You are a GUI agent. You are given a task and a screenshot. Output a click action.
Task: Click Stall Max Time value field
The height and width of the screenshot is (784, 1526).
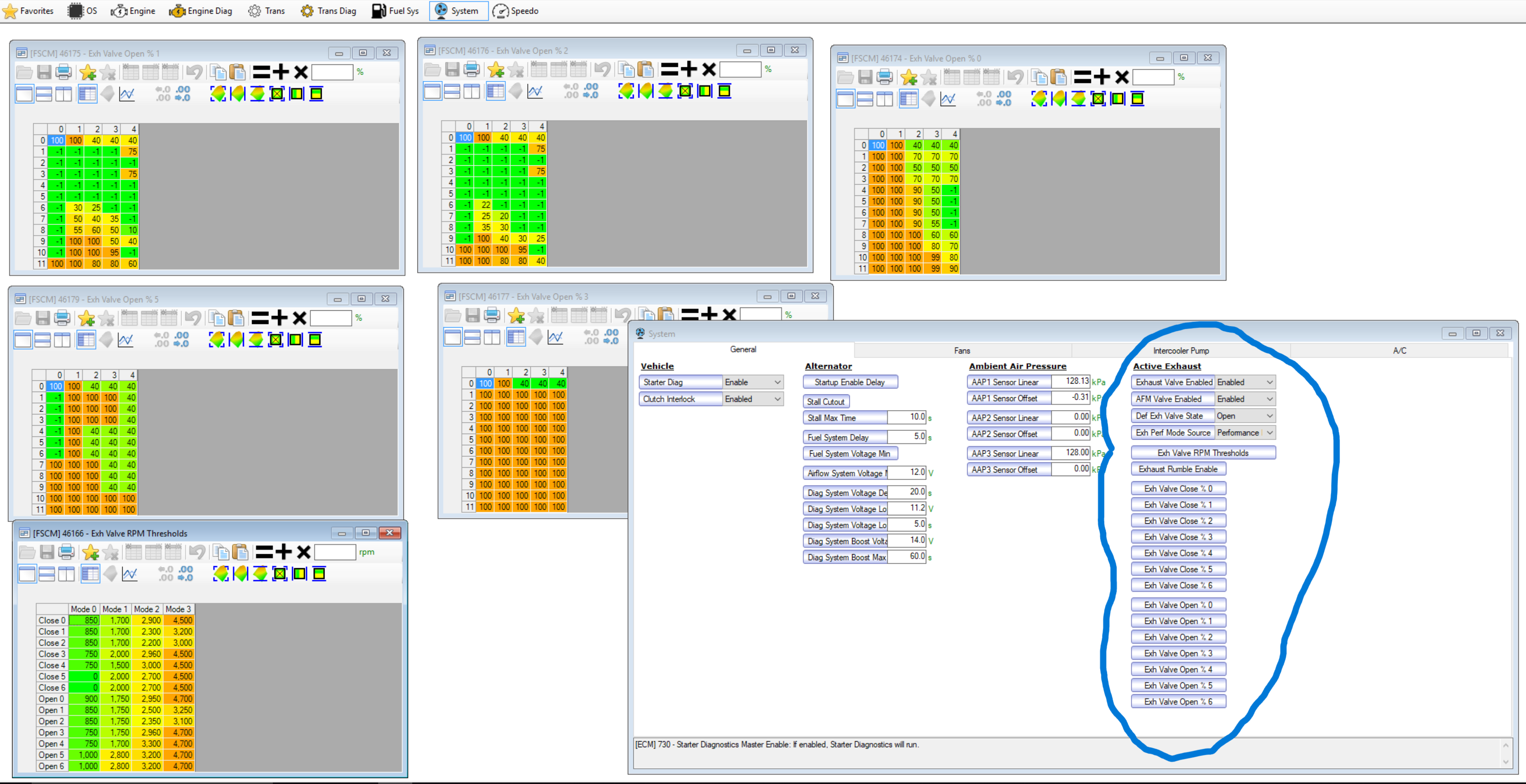[906, 418]
